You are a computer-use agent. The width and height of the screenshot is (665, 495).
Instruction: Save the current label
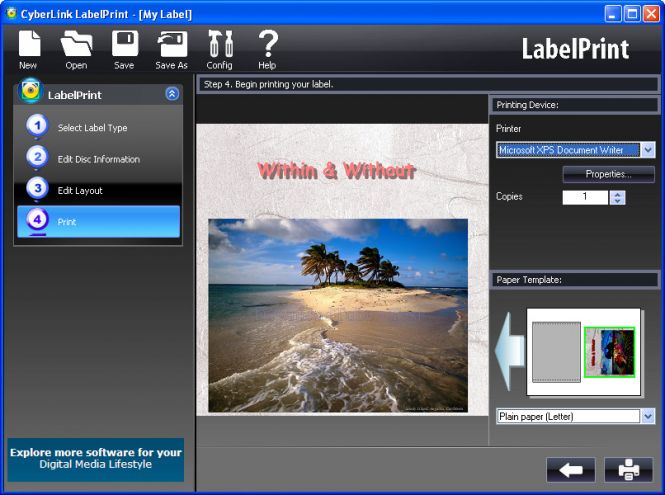point(125,49)
